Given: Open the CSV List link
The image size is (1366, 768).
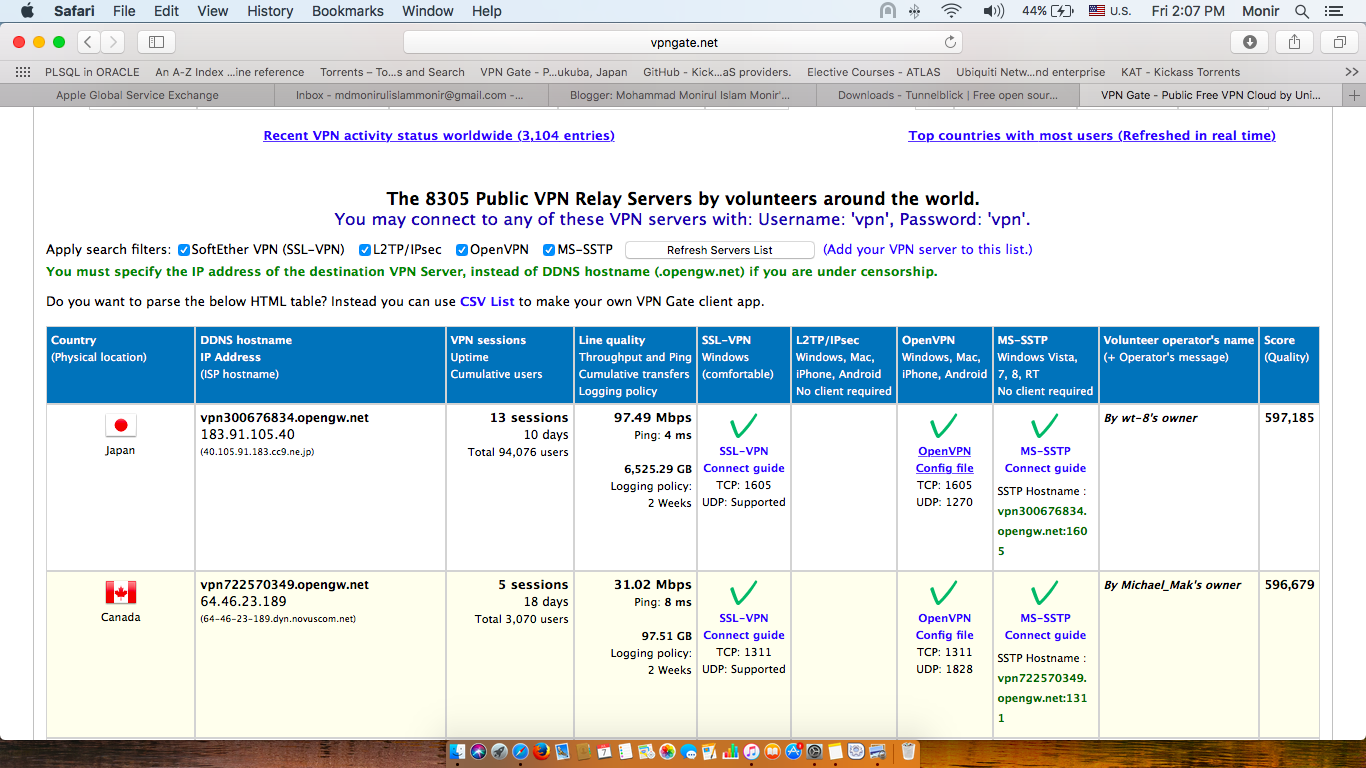Looking at the screenshot, I should [488, 301].
